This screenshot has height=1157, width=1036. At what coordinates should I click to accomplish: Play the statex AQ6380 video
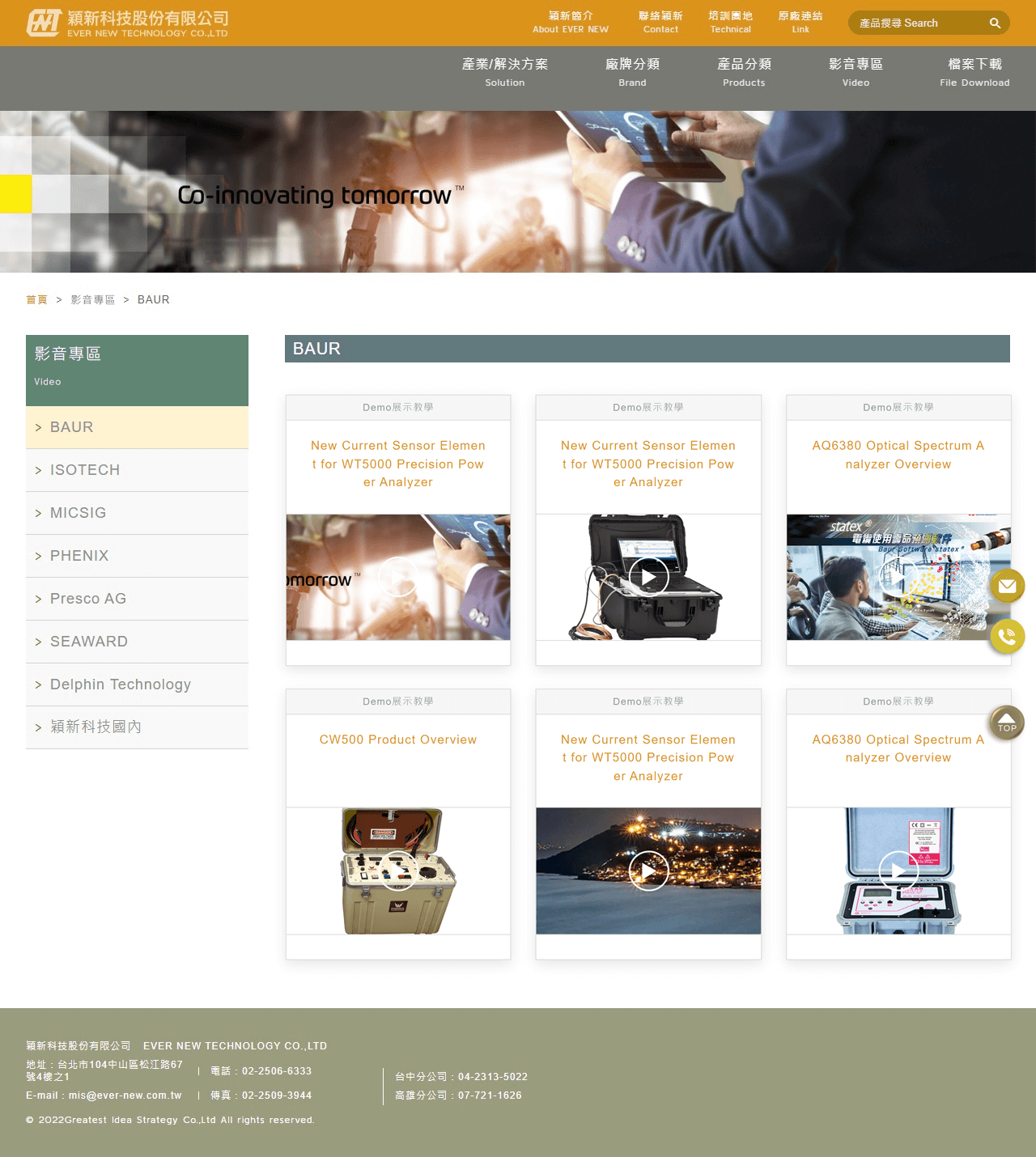[x=898, y=577]
